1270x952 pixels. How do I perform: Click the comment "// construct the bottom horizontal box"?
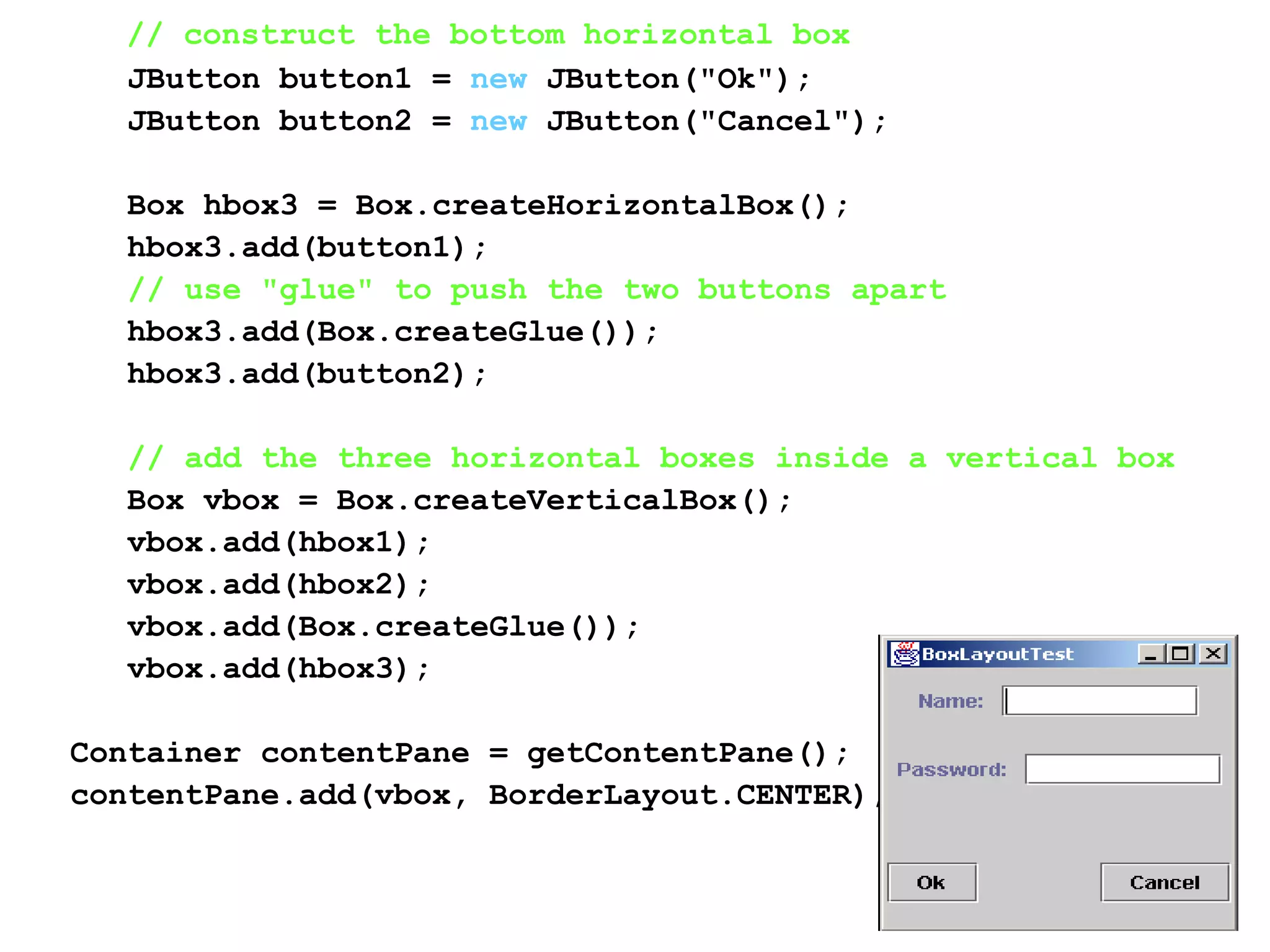pyautogui.click(x=489, y=35)
